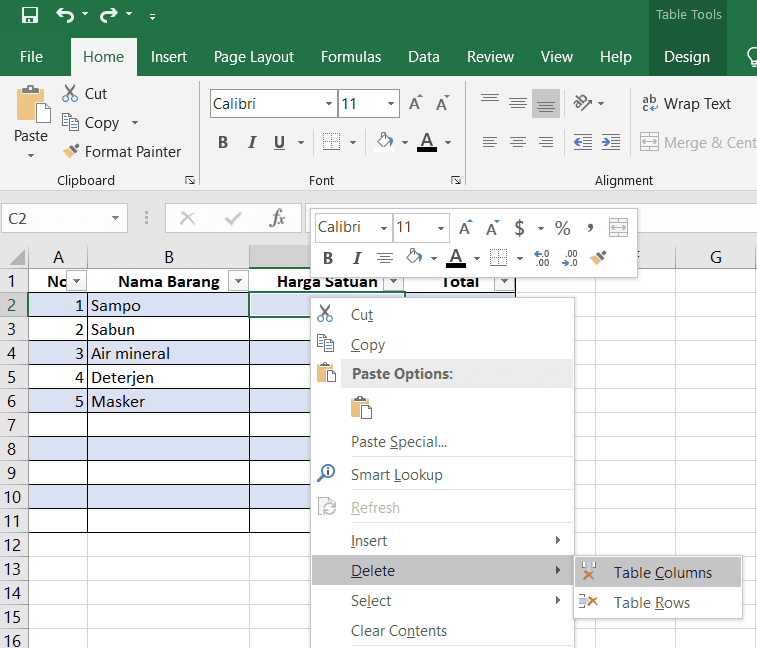Click the Paste clipboard icon in ribbon
Screen dimensions: 757x648
(33, 104)
